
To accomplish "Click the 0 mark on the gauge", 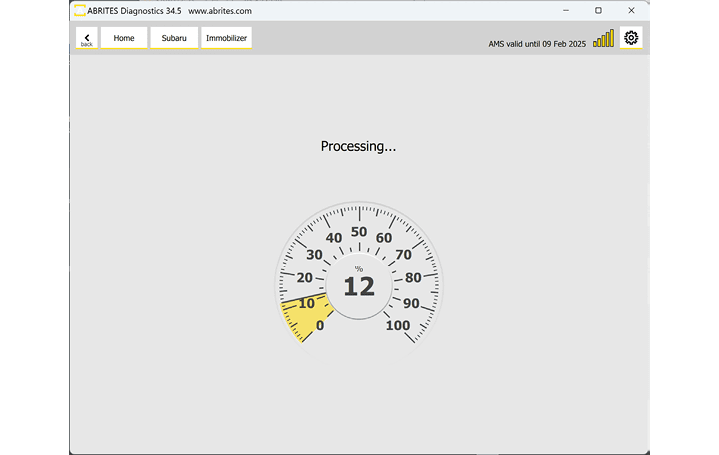I will [x=320, y=325].
